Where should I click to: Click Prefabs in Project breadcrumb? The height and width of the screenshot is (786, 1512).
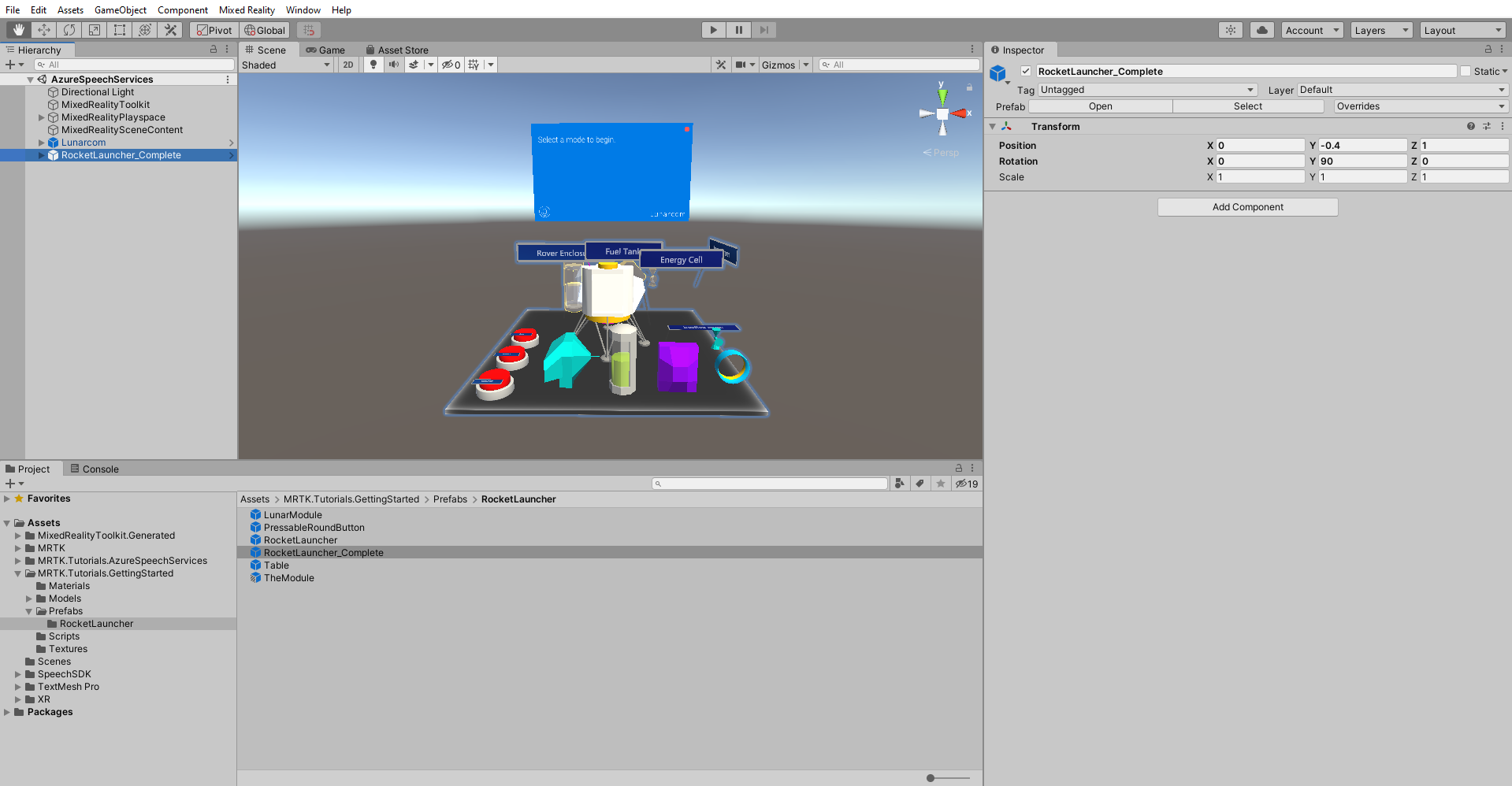tap(450, 499)
